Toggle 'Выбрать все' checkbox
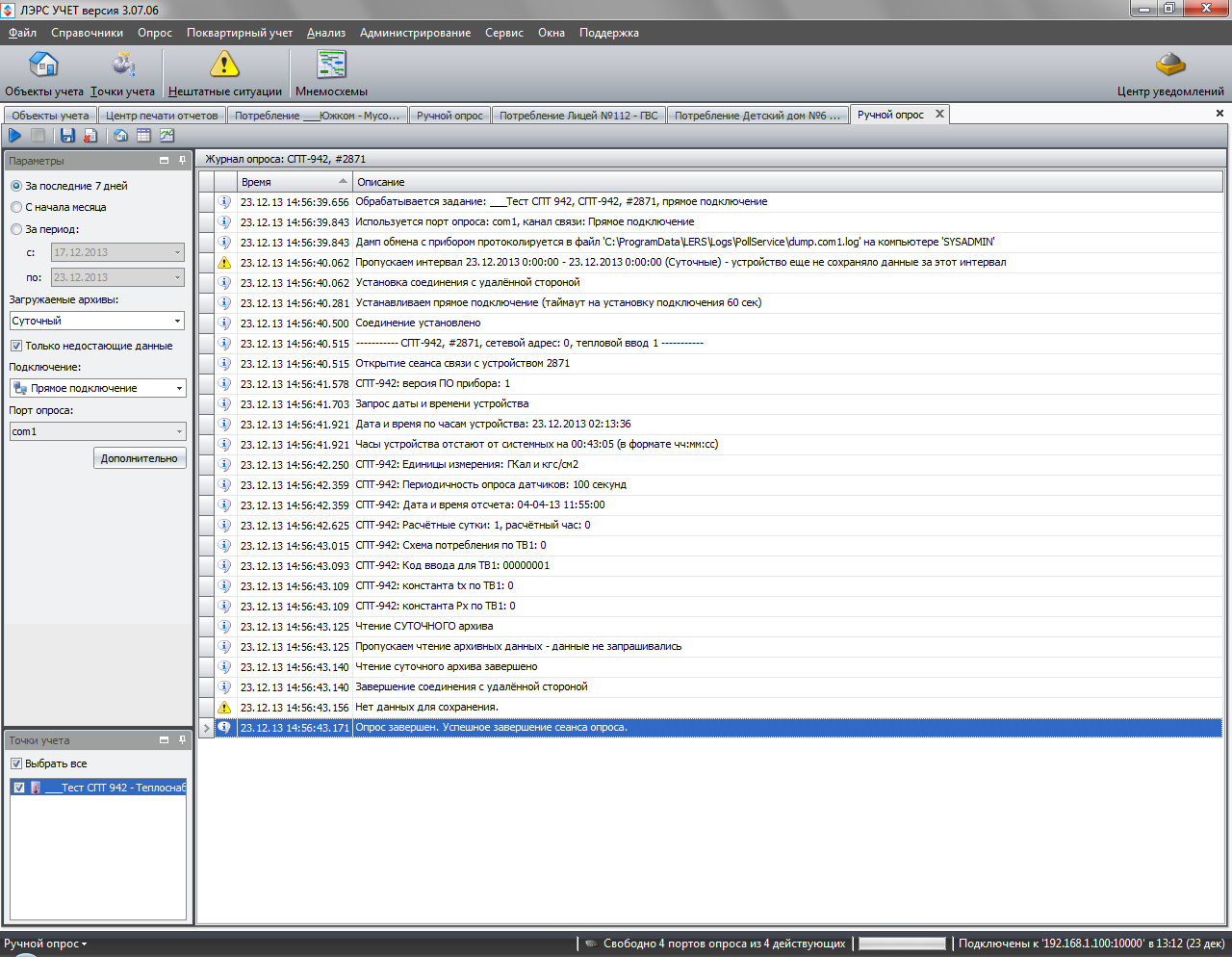Image resolution: width=1232 pixels, height=957 pixels. 16,763
